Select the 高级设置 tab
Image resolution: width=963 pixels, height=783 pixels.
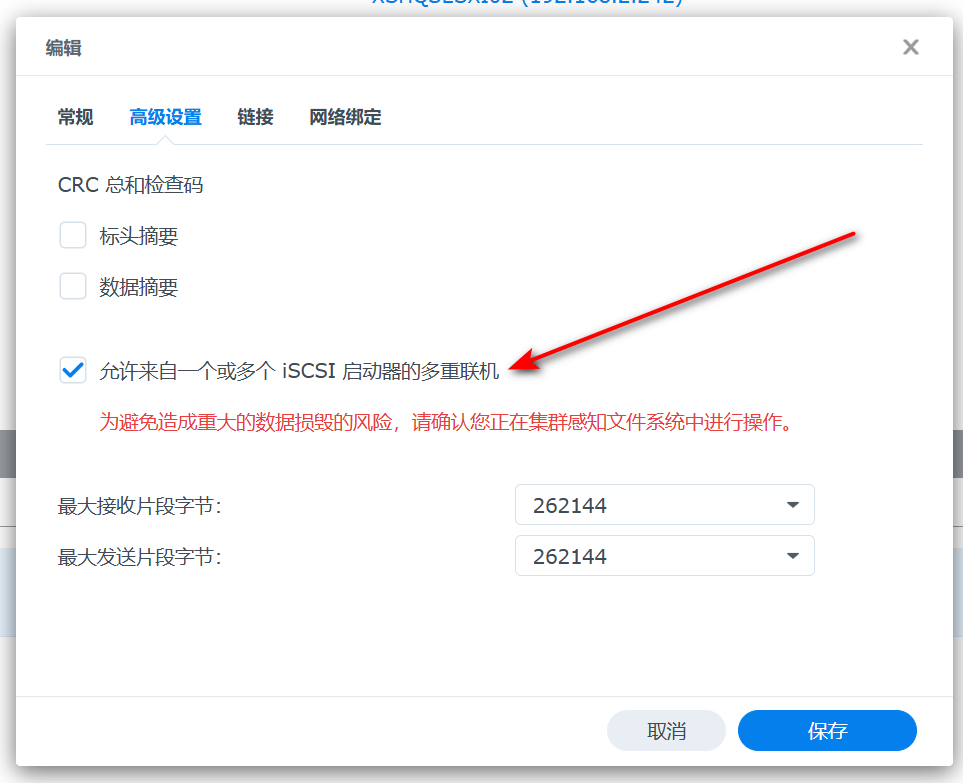[x=165, y=117]
